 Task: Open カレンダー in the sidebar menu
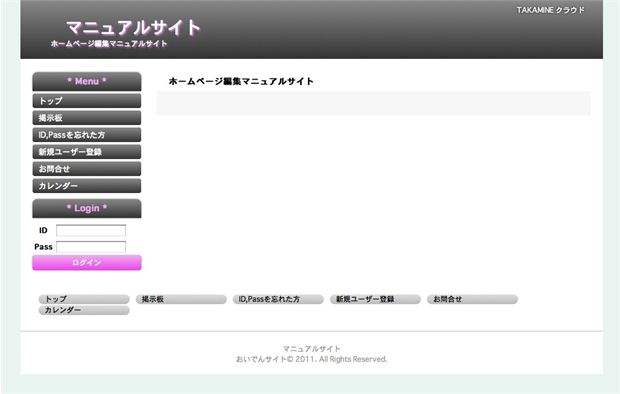click(x=87, y=186)
